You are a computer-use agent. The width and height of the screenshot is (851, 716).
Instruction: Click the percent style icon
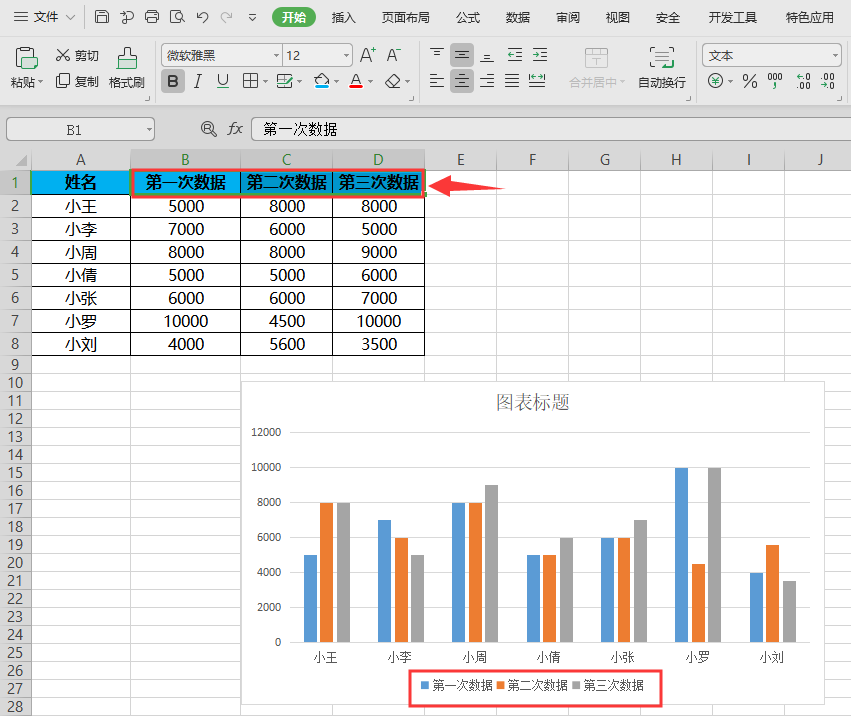tap(749, 81)
